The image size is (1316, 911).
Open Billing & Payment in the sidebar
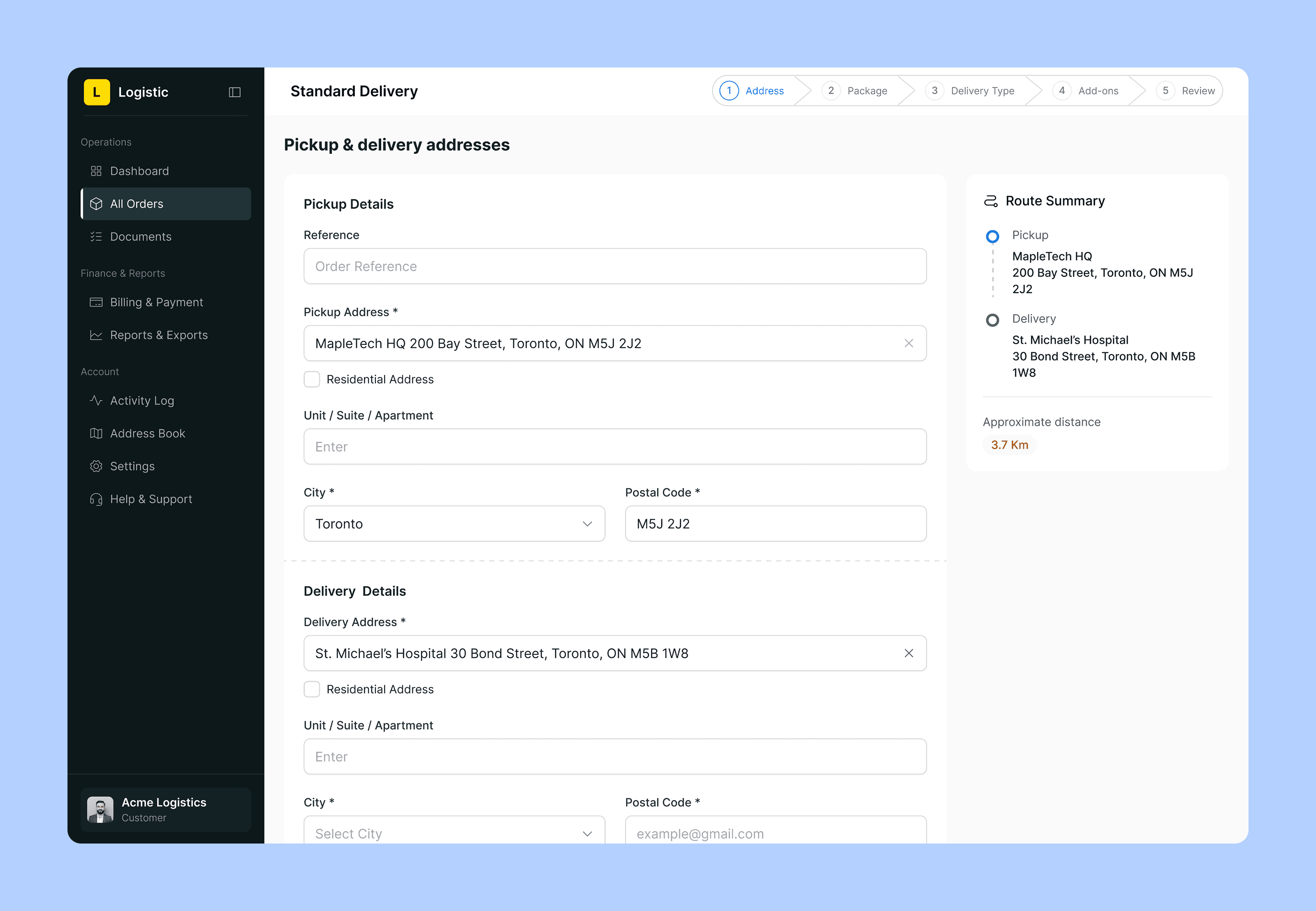[166, 302]
